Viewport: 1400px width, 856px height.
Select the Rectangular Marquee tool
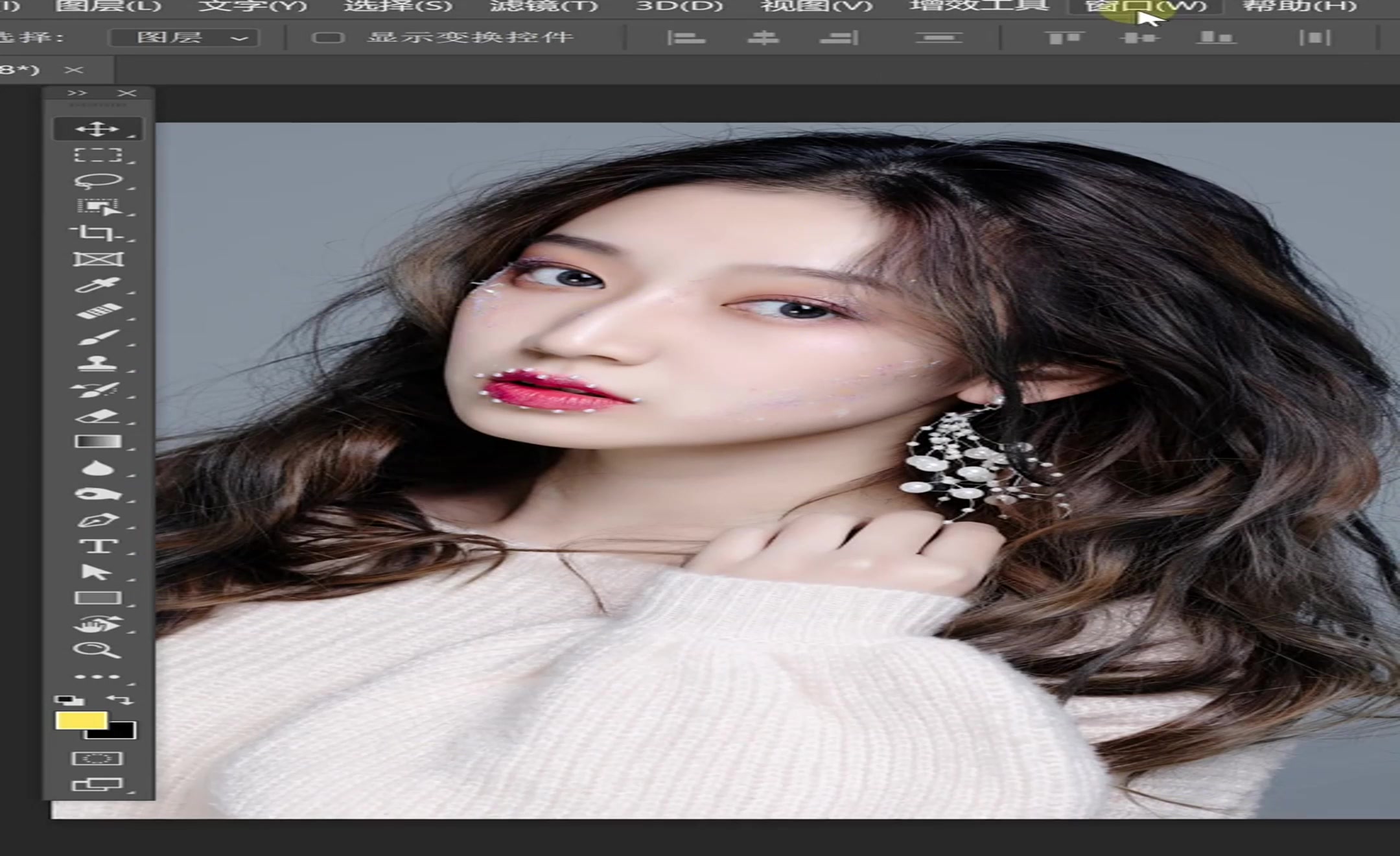coord(97,155)
